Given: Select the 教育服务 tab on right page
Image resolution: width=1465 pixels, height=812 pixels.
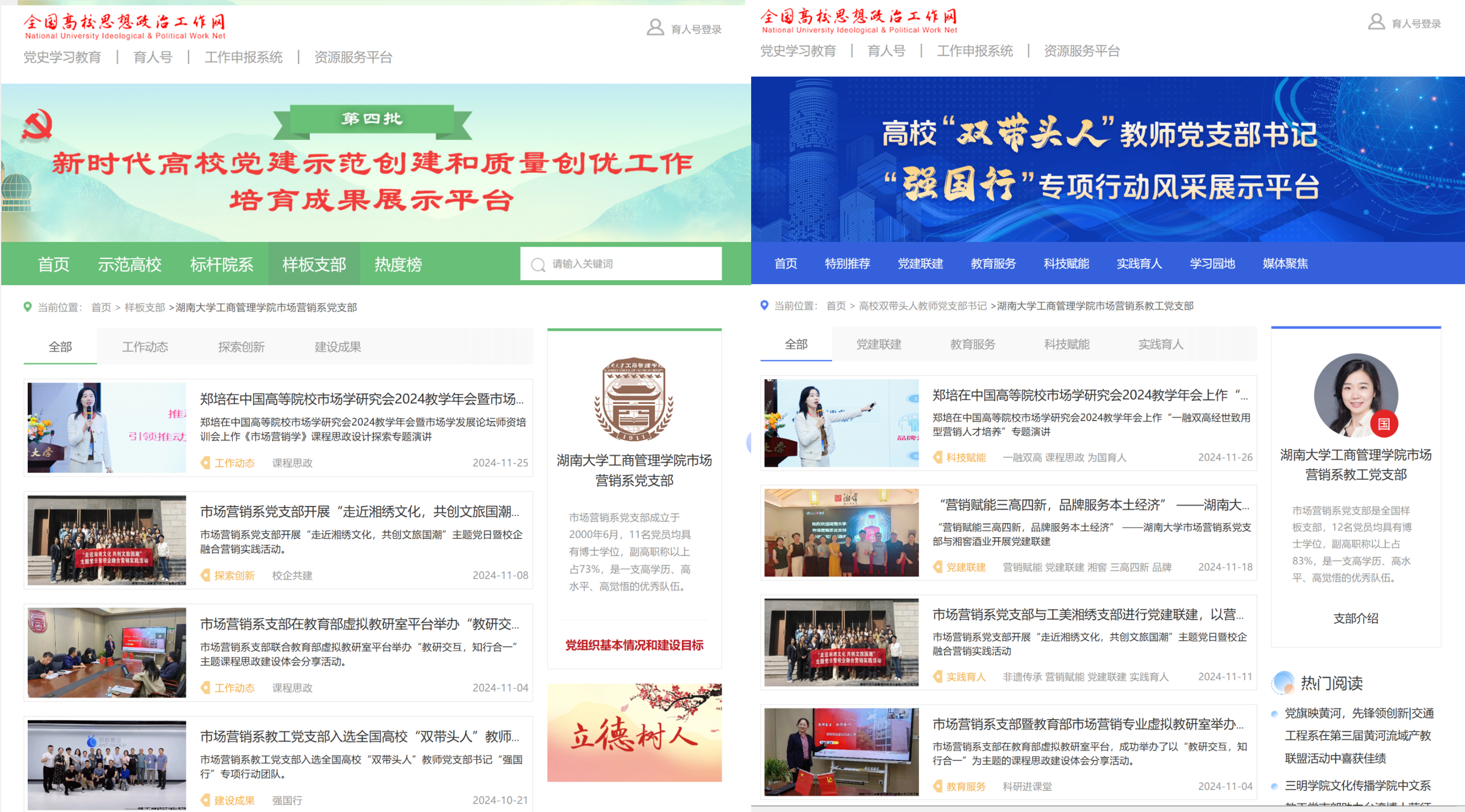Looking at the screenshot, I should [973, 344].
